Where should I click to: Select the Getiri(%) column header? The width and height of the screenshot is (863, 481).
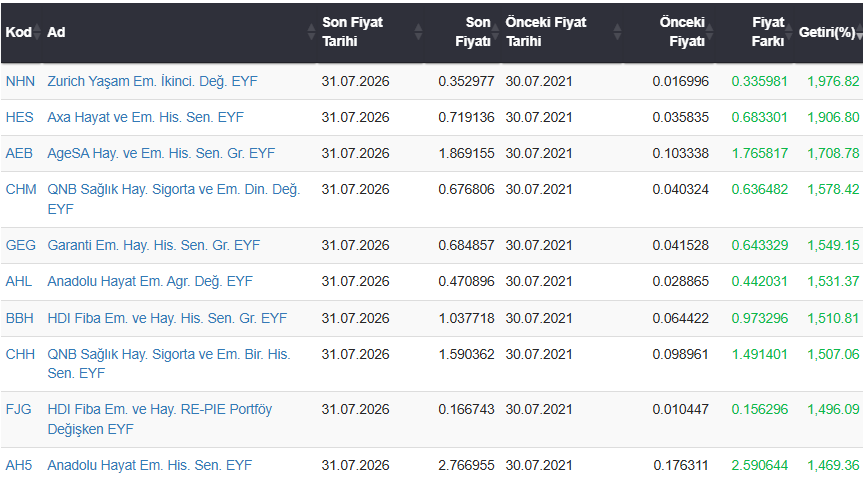tap(827, 32)
